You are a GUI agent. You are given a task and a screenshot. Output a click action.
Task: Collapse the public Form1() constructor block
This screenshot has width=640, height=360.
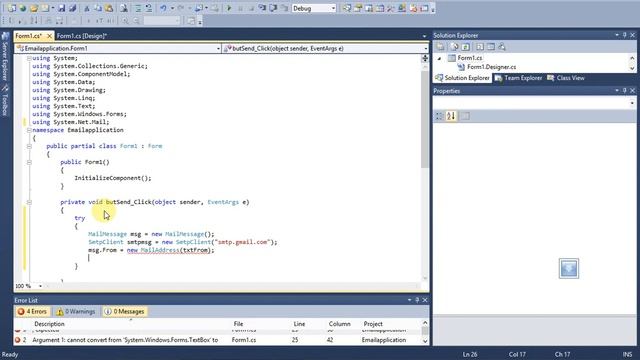(29, 162)
